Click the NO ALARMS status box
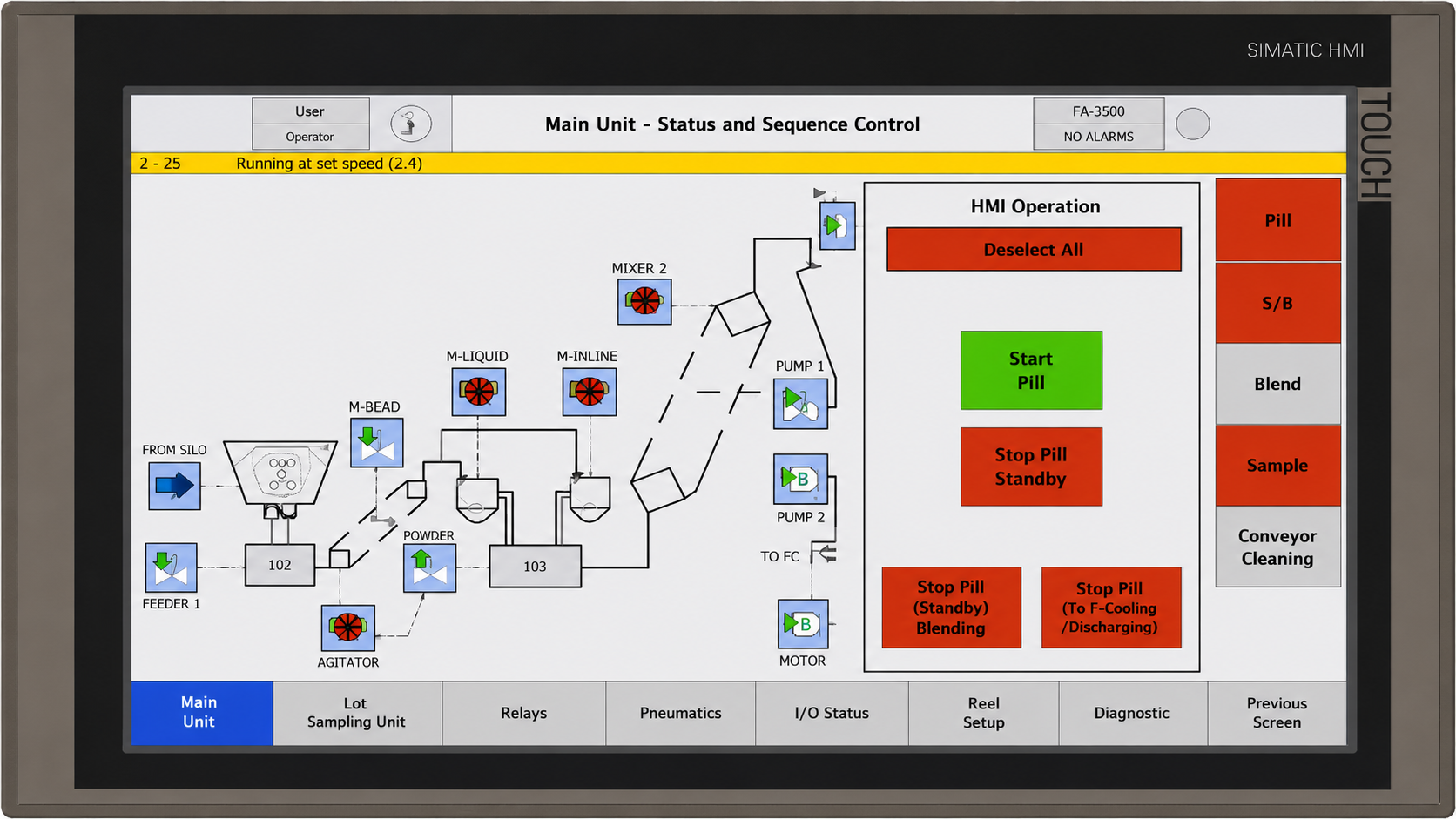This screenshot has height=819, width=1456. (1098, 137)
